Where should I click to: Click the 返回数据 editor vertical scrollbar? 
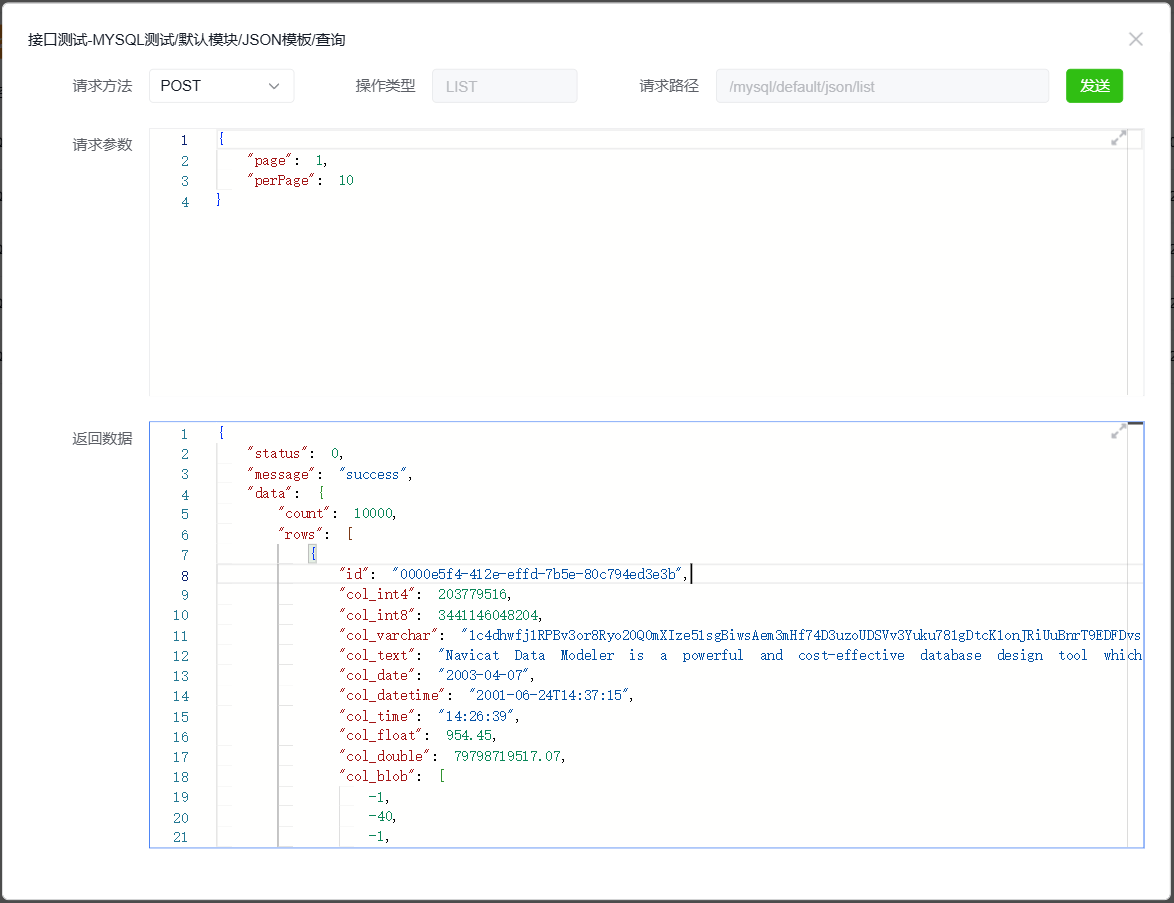[x=1135, y=635]
